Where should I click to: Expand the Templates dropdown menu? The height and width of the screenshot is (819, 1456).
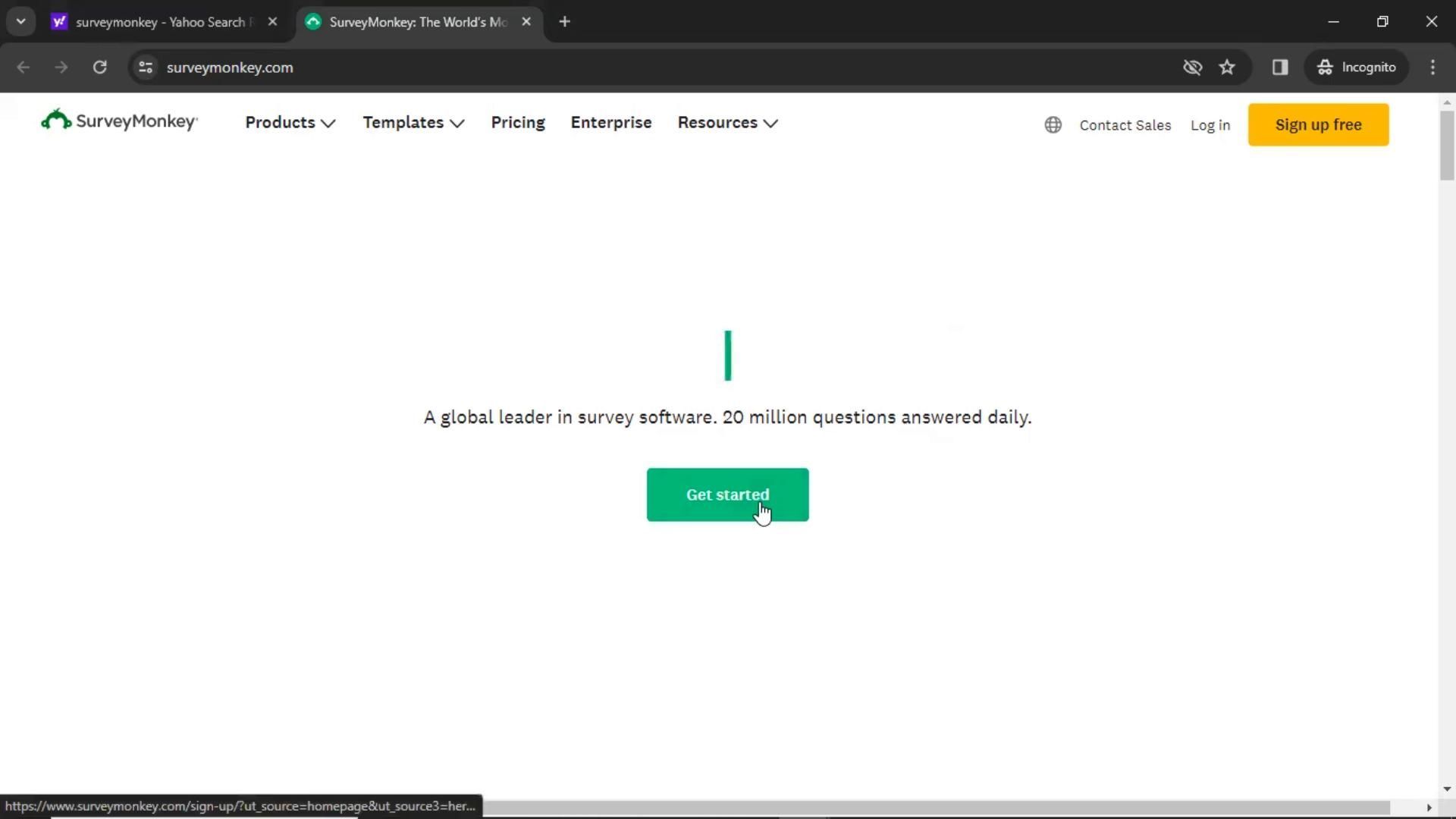[413, 123]
